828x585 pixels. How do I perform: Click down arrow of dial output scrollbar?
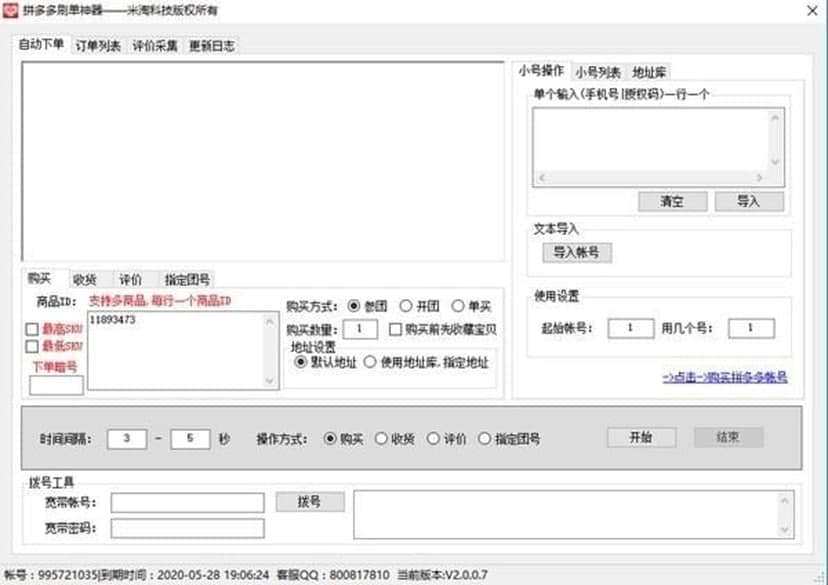coord(785,530)
